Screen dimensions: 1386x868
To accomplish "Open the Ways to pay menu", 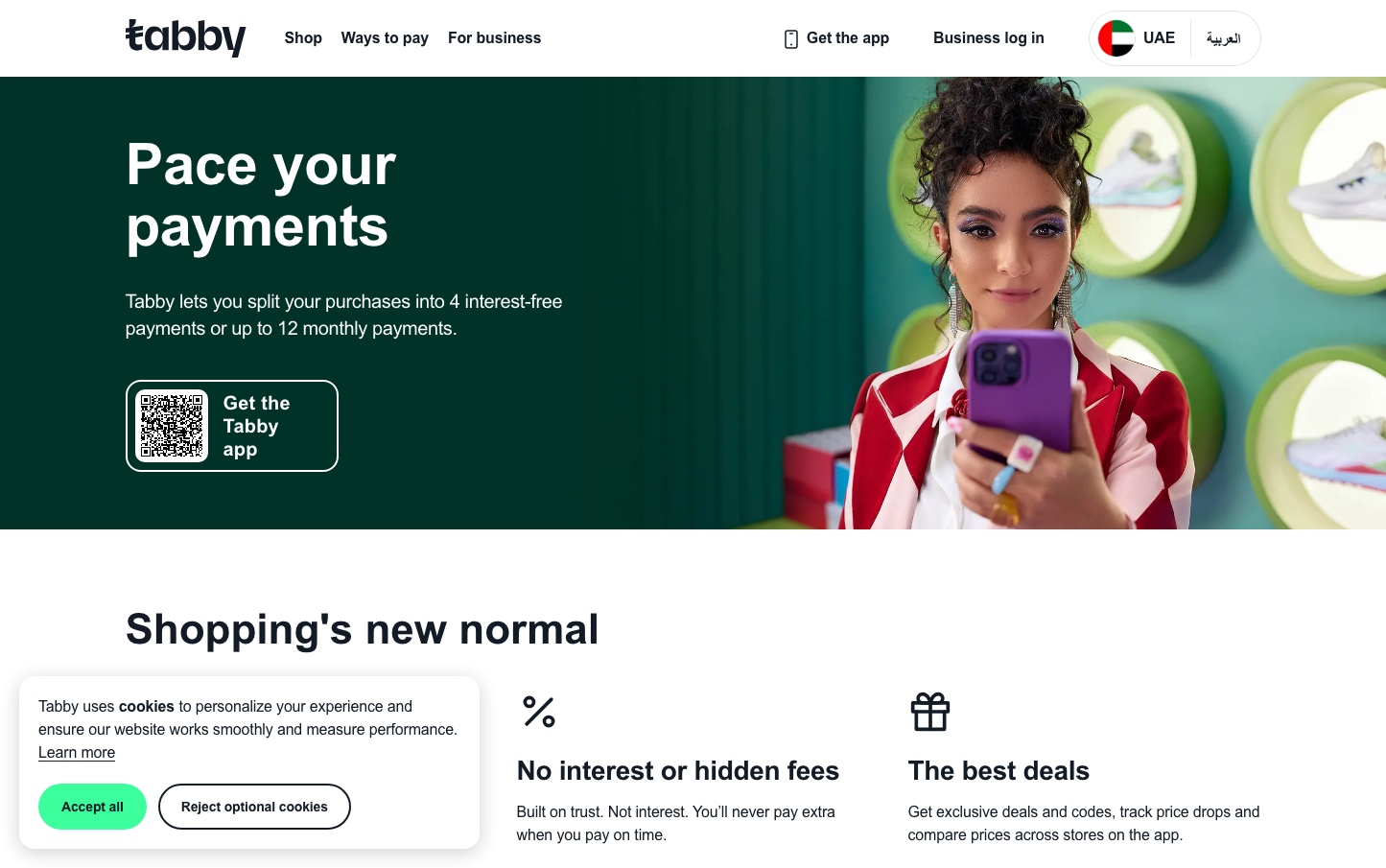I will click(385, 38).
